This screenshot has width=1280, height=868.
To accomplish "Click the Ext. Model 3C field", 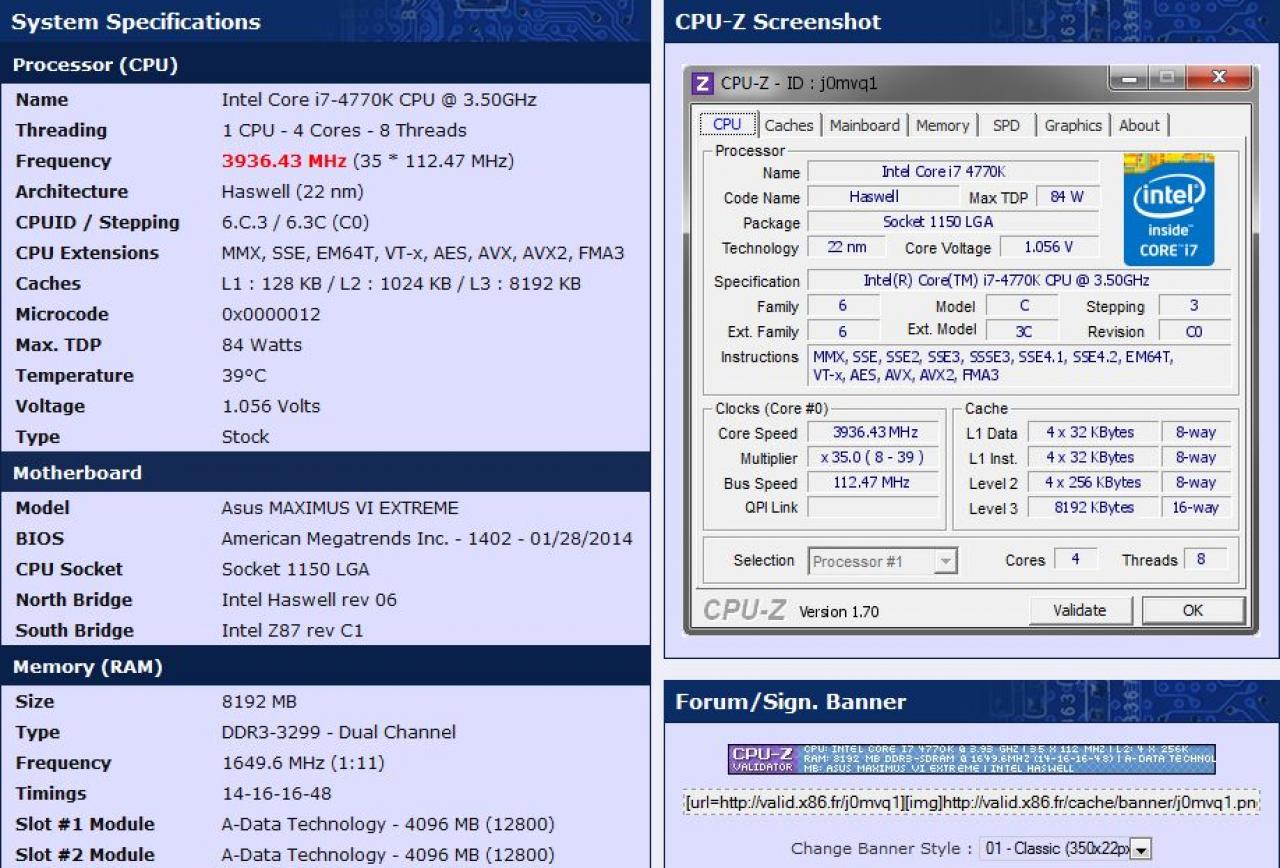I will click(1022, 331).
